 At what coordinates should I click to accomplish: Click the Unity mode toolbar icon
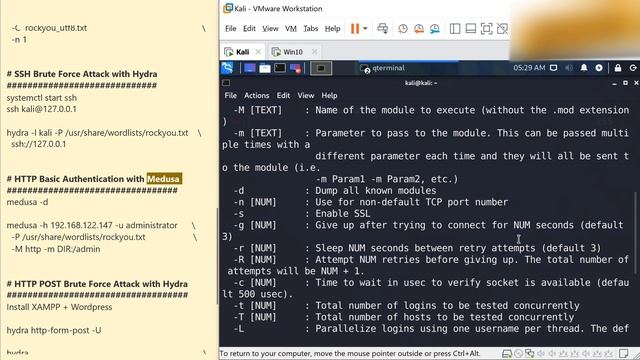(x=502, y=29)
